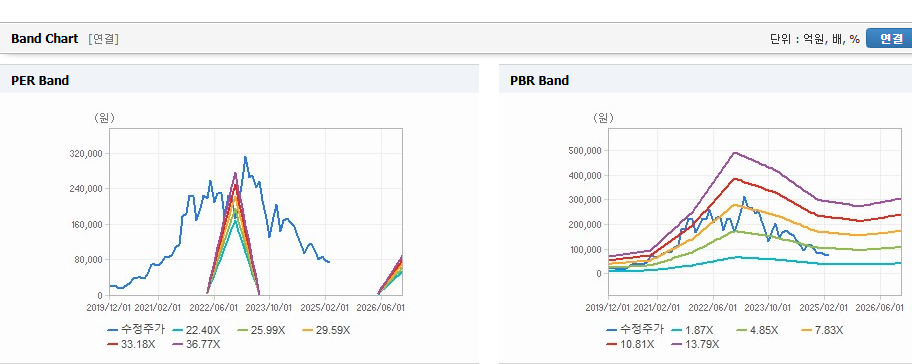
Task: Click the (원) unit label above PER chart
Action: coord(104,117)
